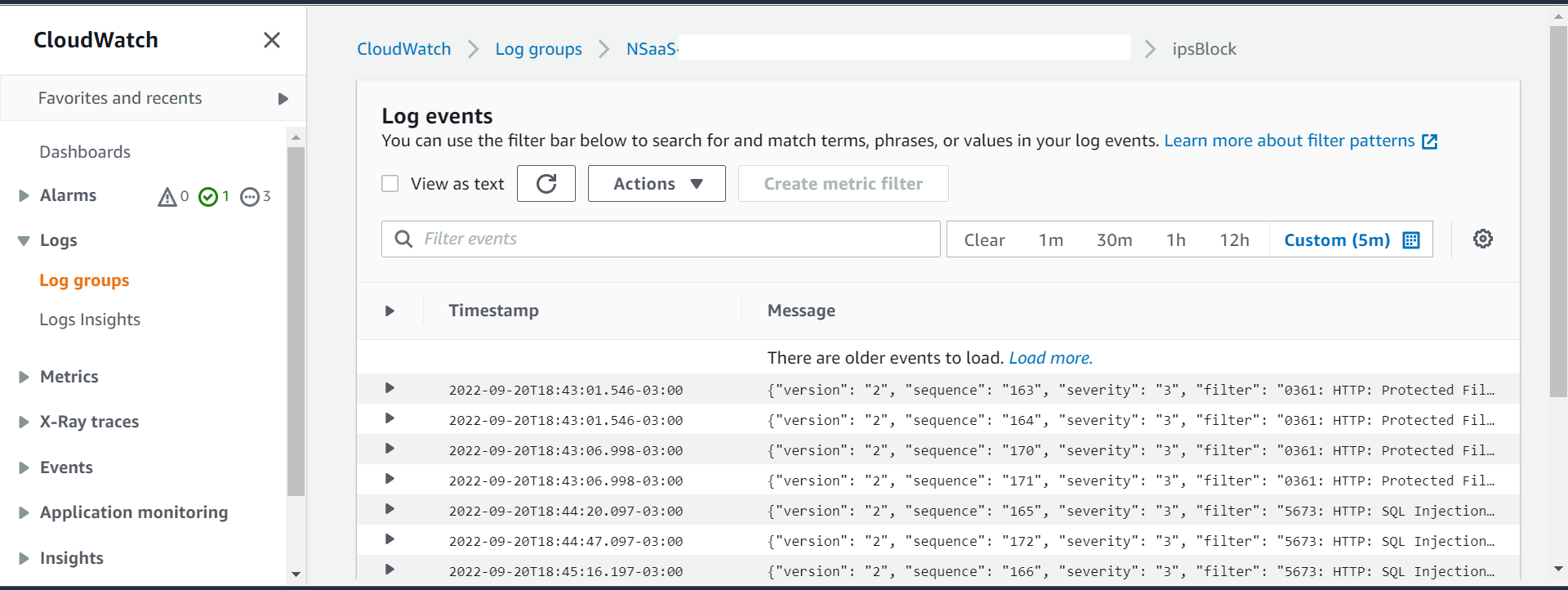The height and width of the screenshot is (590, 1568).
Task: Focus the Filter events search field
Action: click(661, 239)
